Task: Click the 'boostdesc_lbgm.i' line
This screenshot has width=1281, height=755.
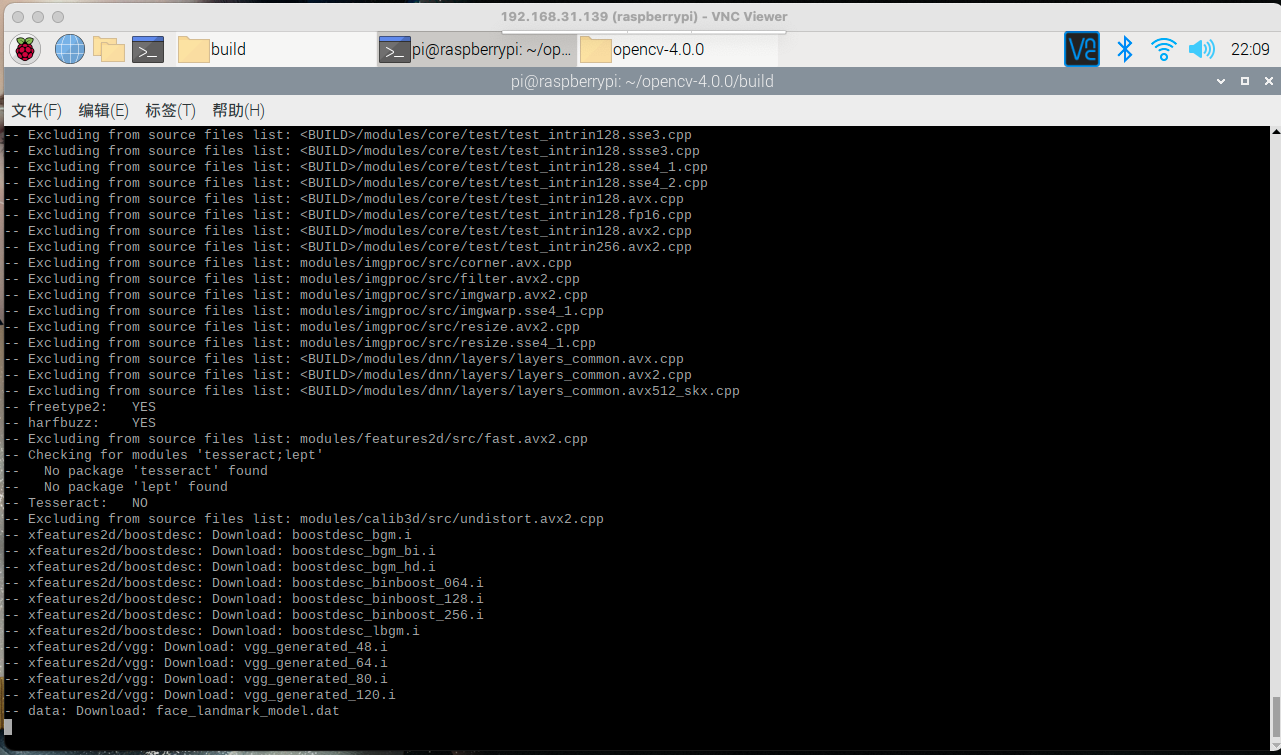Action: pos(212,631)
